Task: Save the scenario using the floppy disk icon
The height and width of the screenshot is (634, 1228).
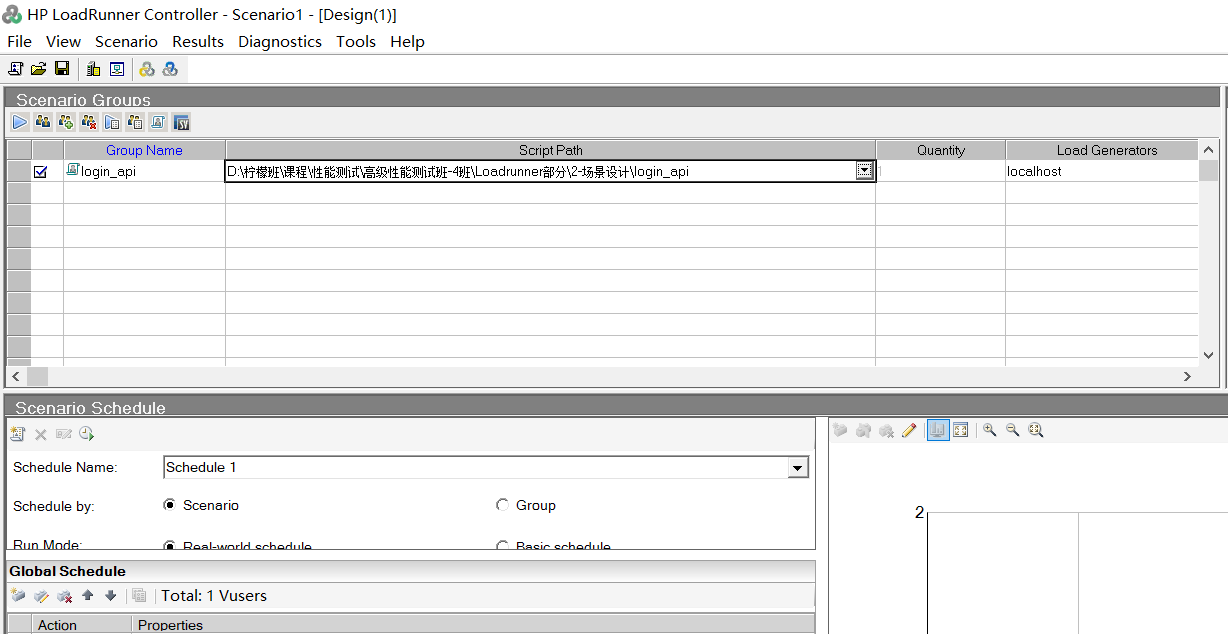Action: click(x=62, y=69)
